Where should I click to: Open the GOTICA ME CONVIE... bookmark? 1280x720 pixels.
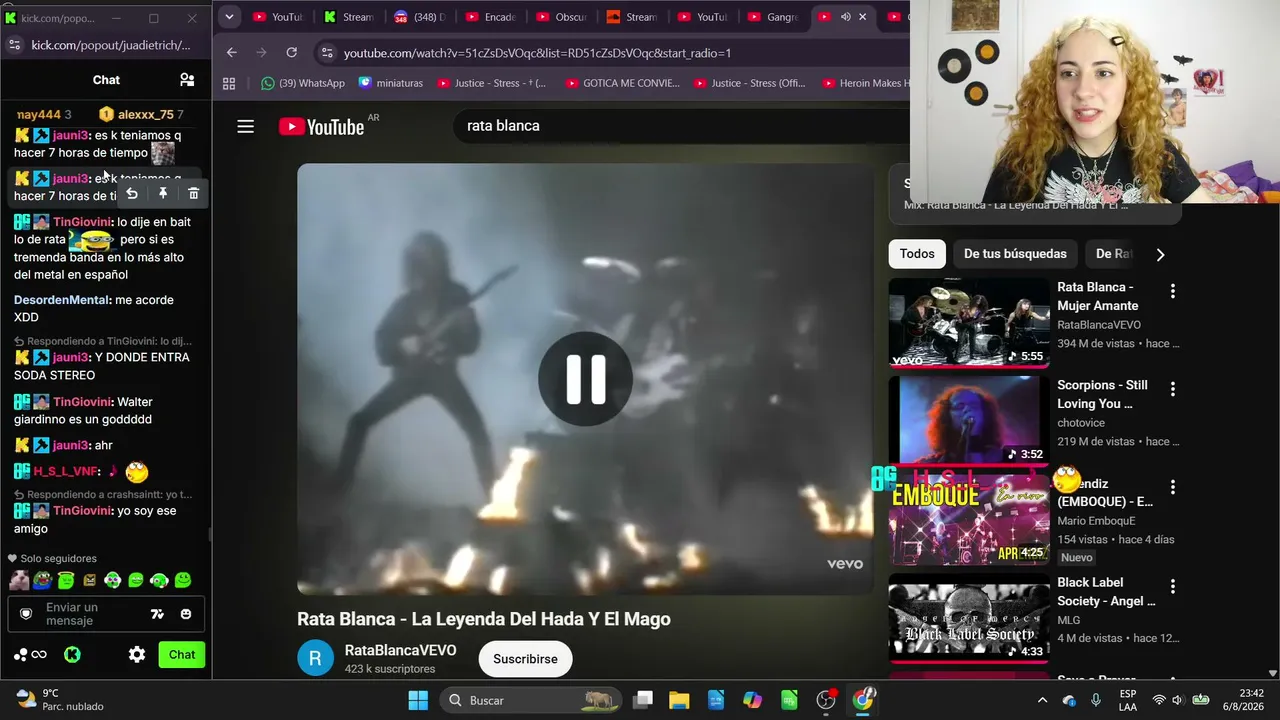[622, 83]
